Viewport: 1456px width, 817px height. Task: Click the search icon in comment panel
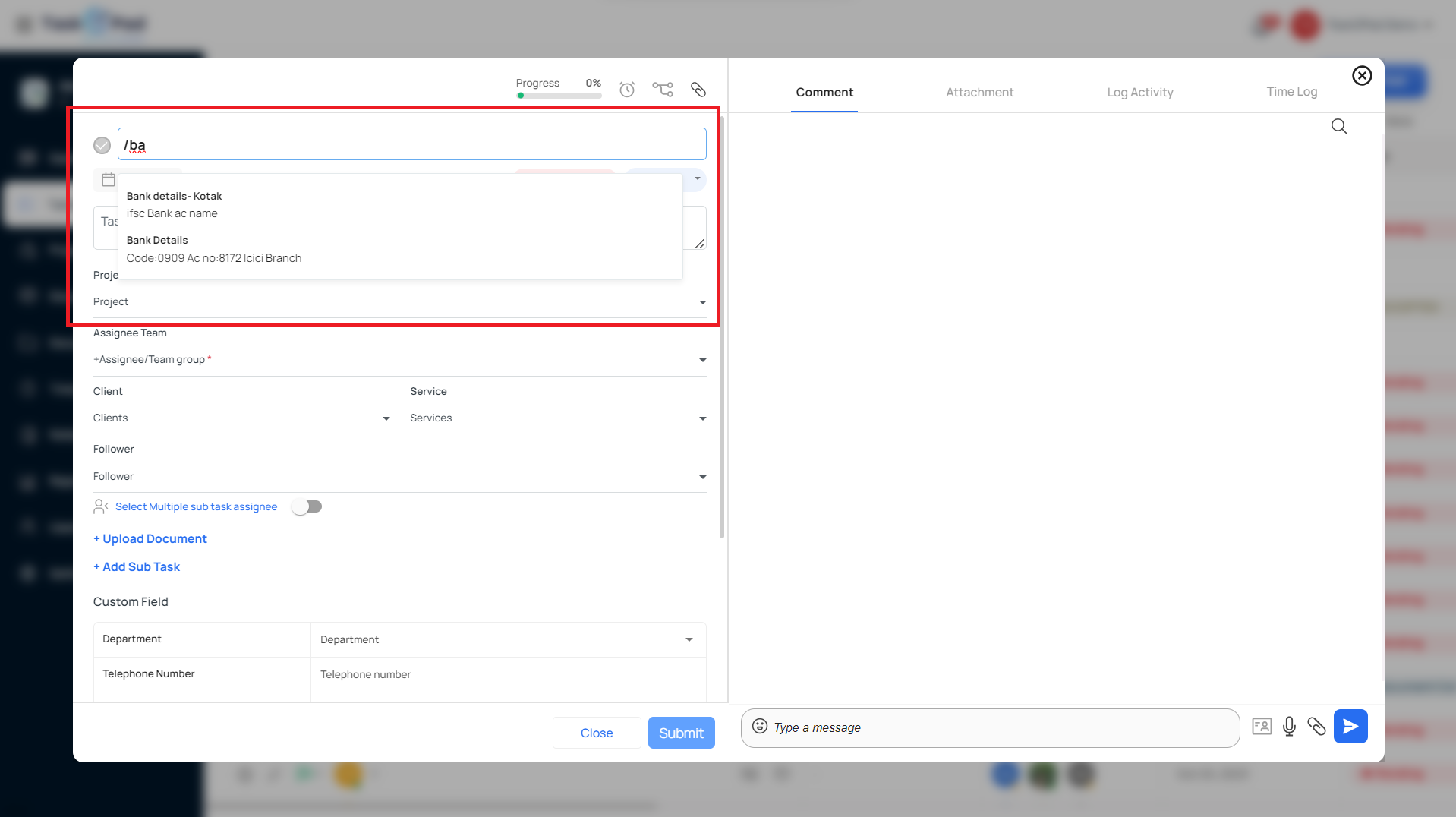[1338, 126]
